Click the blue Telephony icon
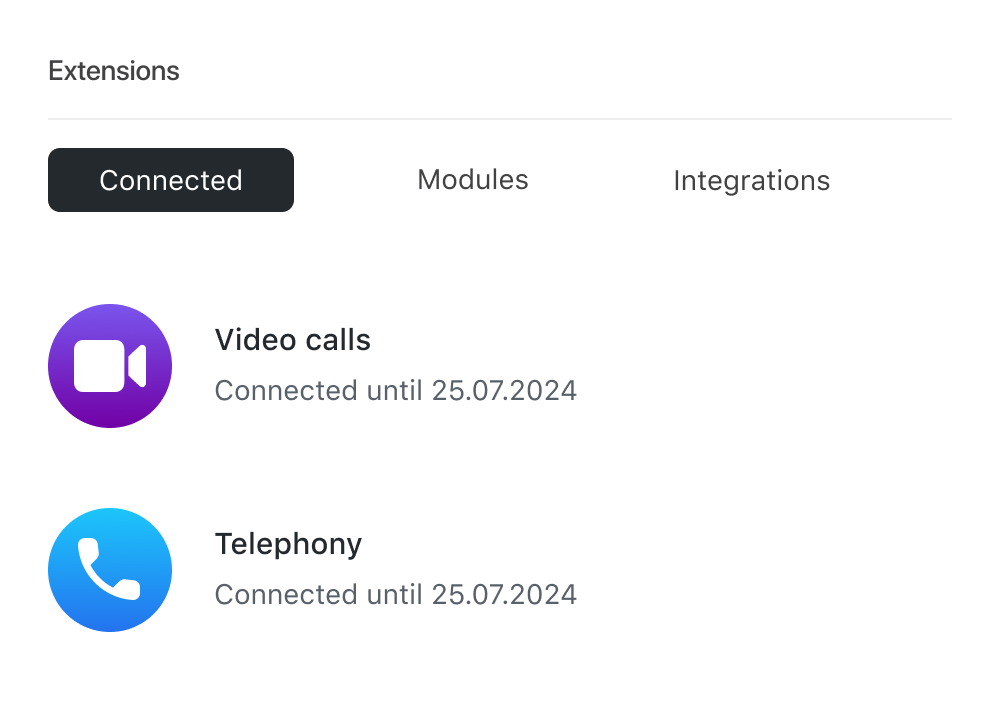 click(x=110, y=570)
